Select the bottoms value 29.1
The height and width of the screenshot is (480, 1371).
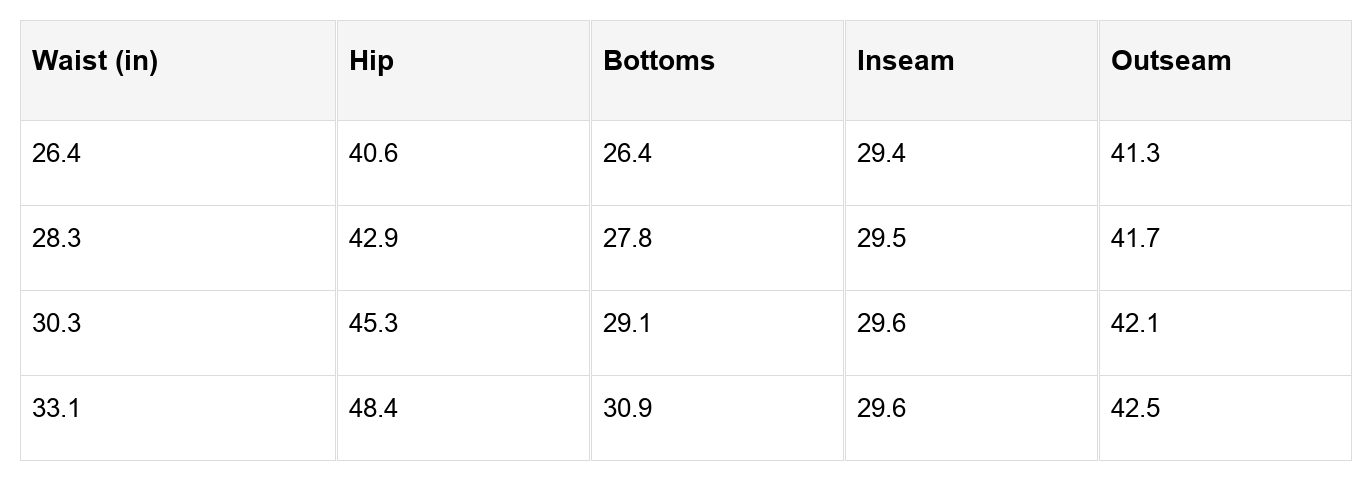(x=627, y=324)
